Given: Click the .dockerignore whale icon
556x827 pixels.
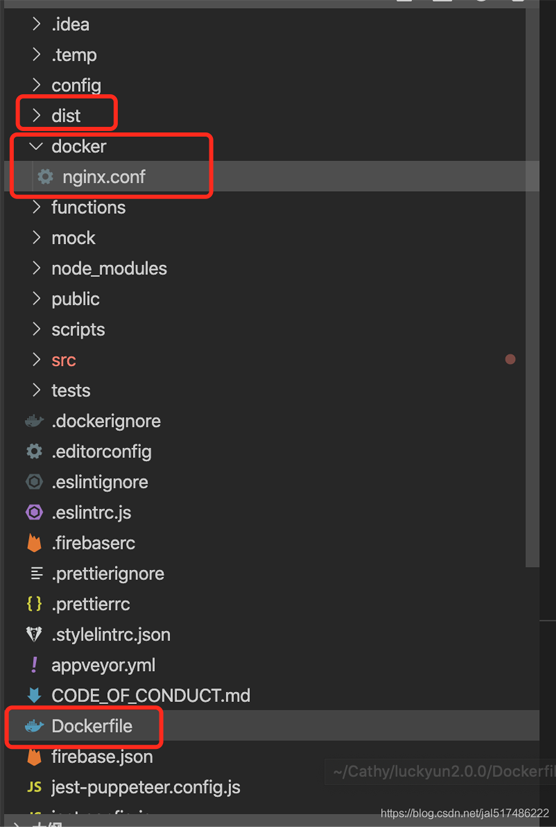Looking at the screenshot, I should coord(34,421).
